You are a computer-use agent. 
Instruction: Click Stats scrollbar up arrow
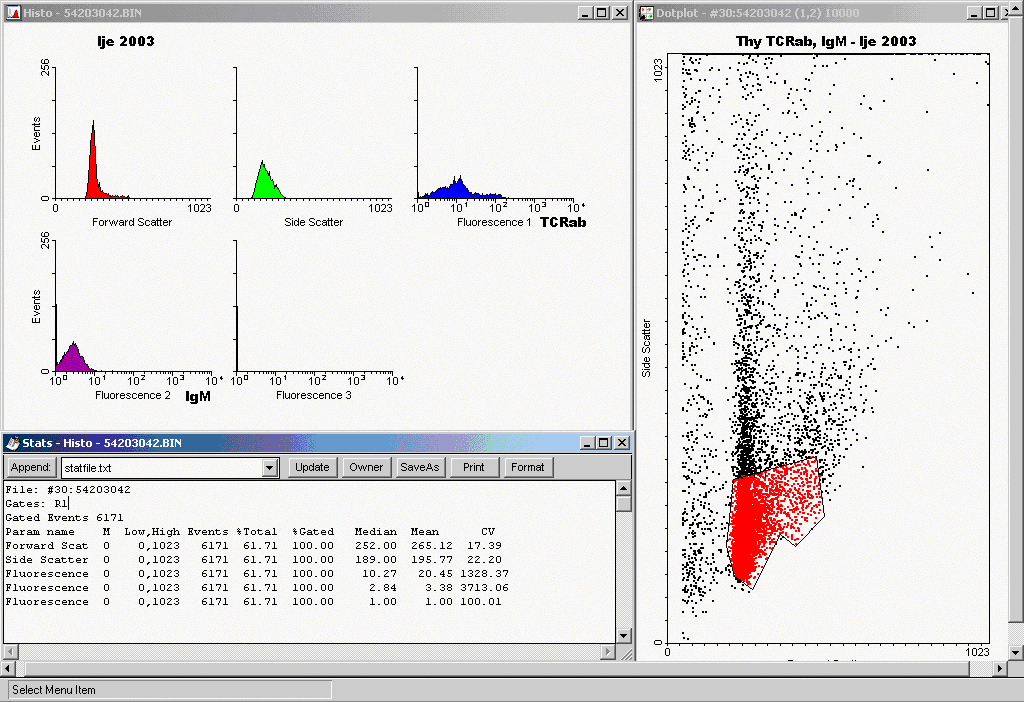click(x=623, y=488)
